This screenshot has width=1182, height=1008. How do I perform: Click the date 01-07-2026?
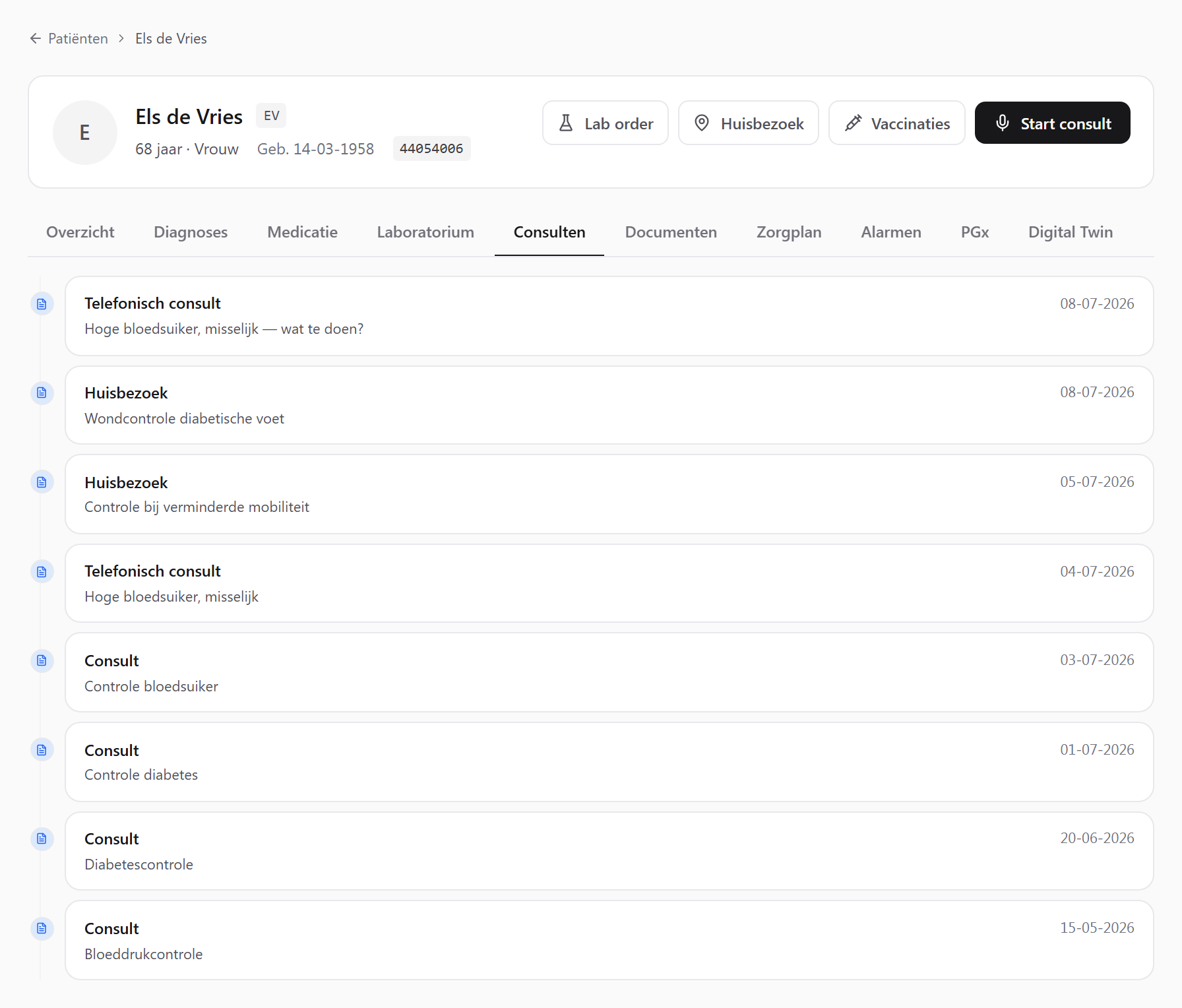(x=1097, y=749)
